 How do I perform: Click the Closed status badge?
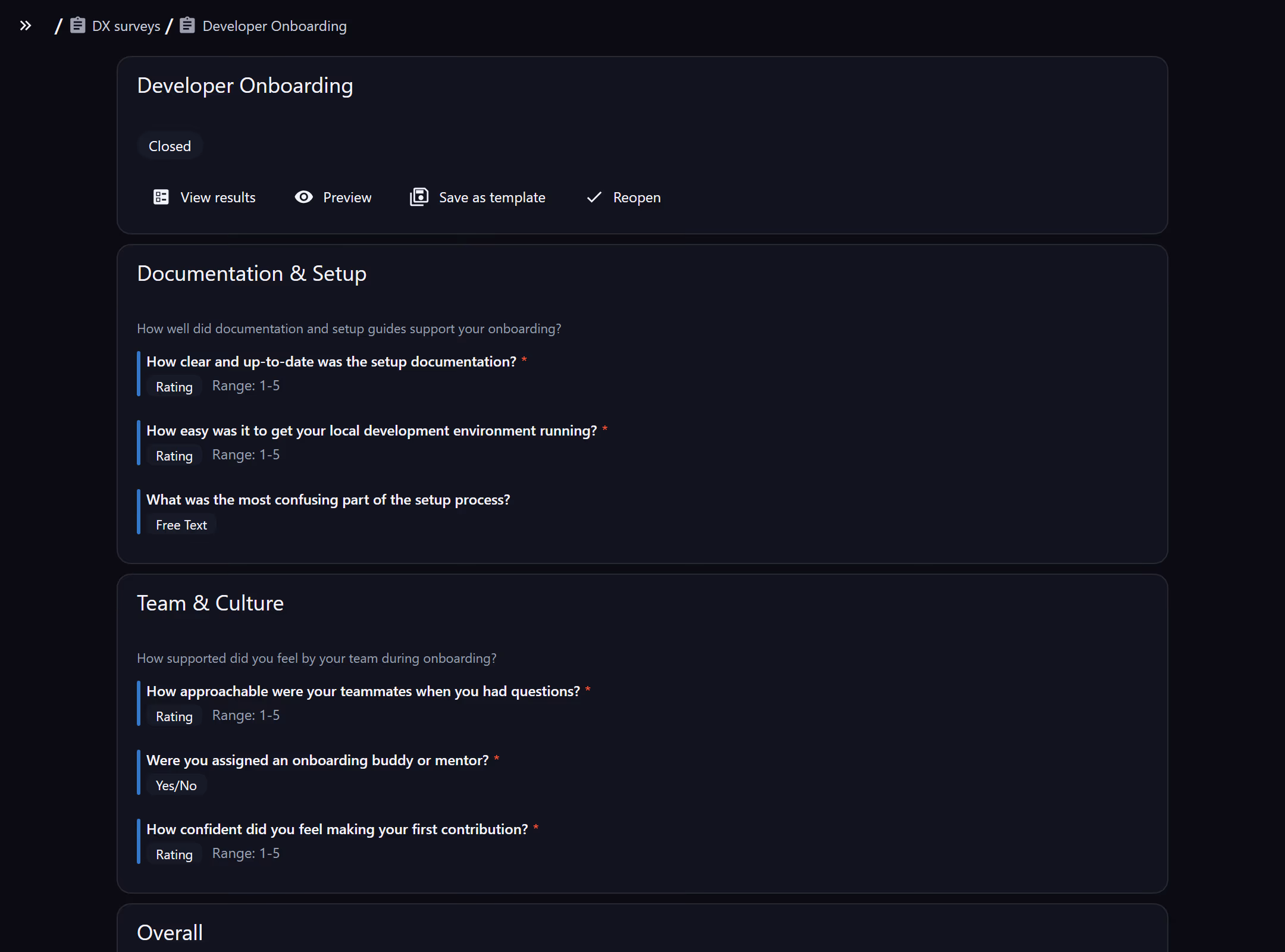pyautogui.click(x=170, y=146)
